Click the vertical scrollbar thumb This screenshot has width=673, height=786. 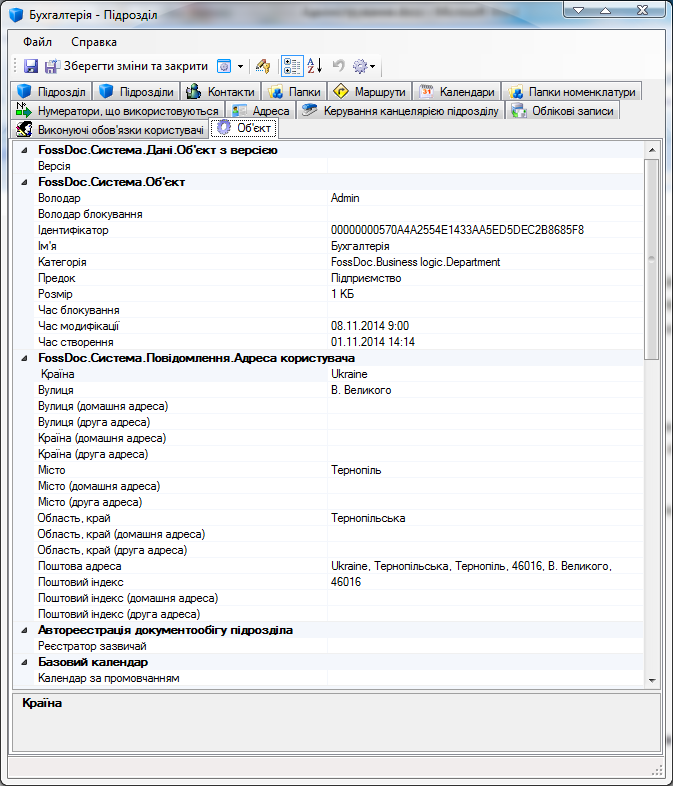pos(651,259)
